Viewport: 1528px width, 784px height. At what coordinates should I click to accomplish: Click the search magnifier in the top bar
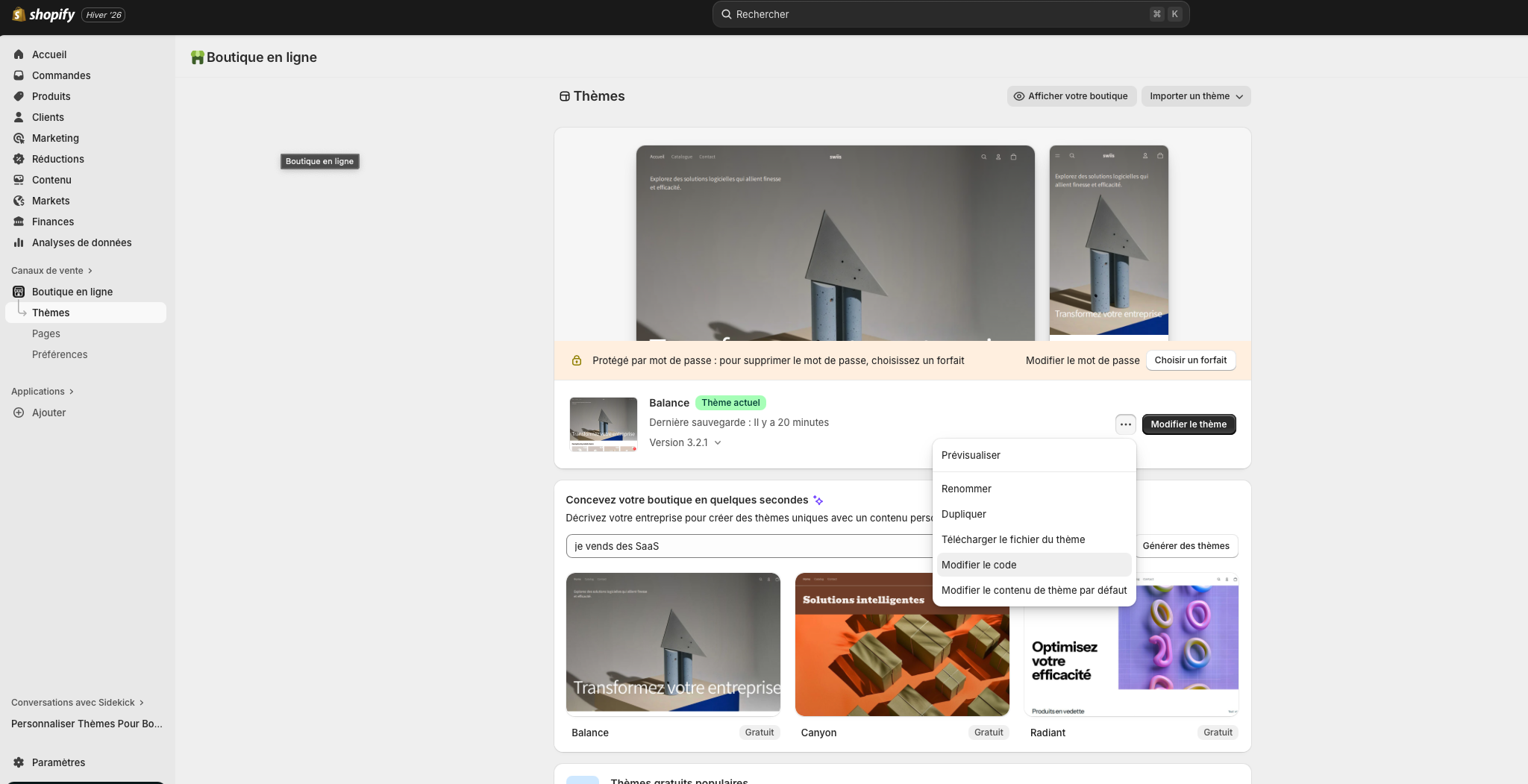click(726, 13)
